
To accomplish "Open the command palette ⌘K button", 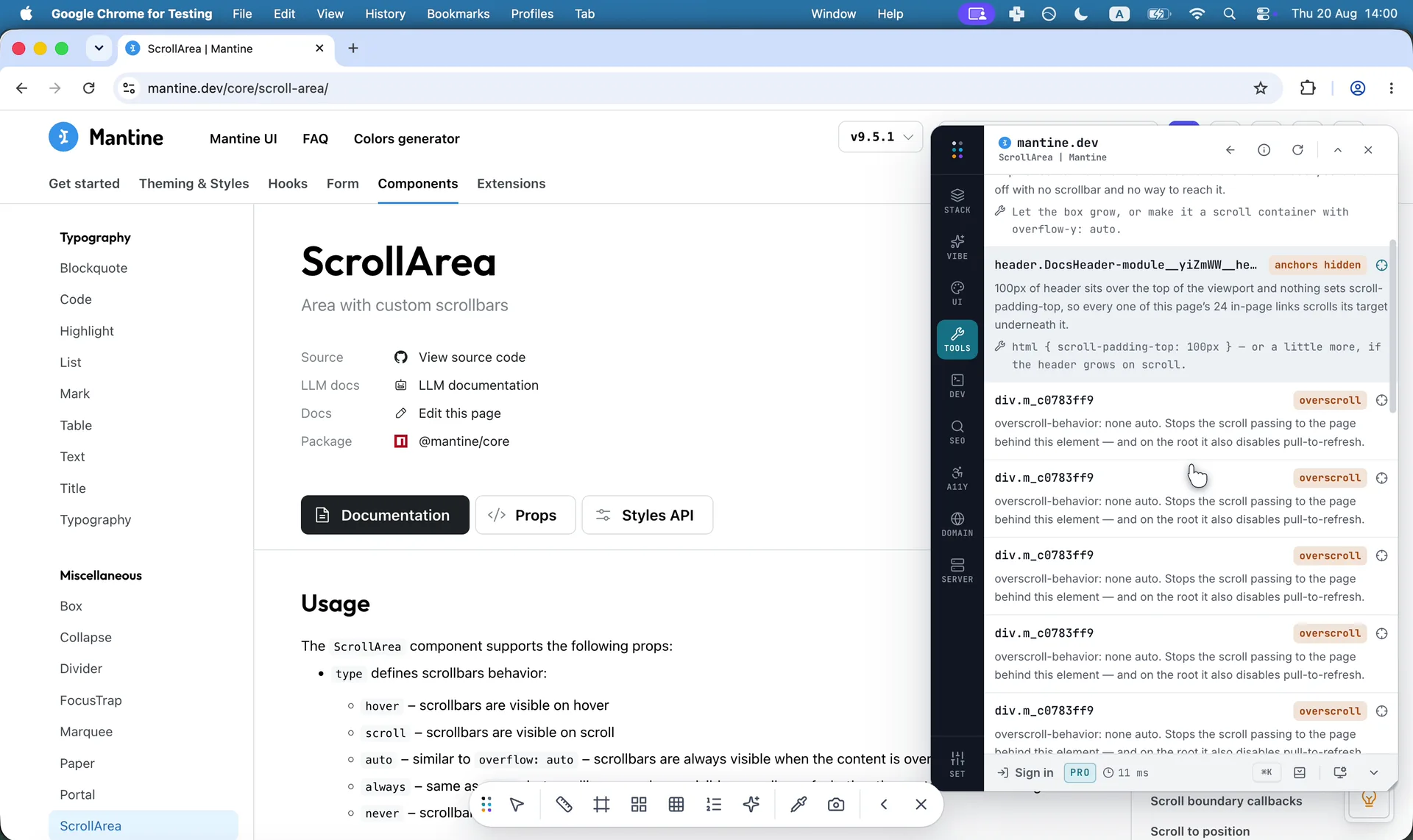I will (x=1266, y=772).
